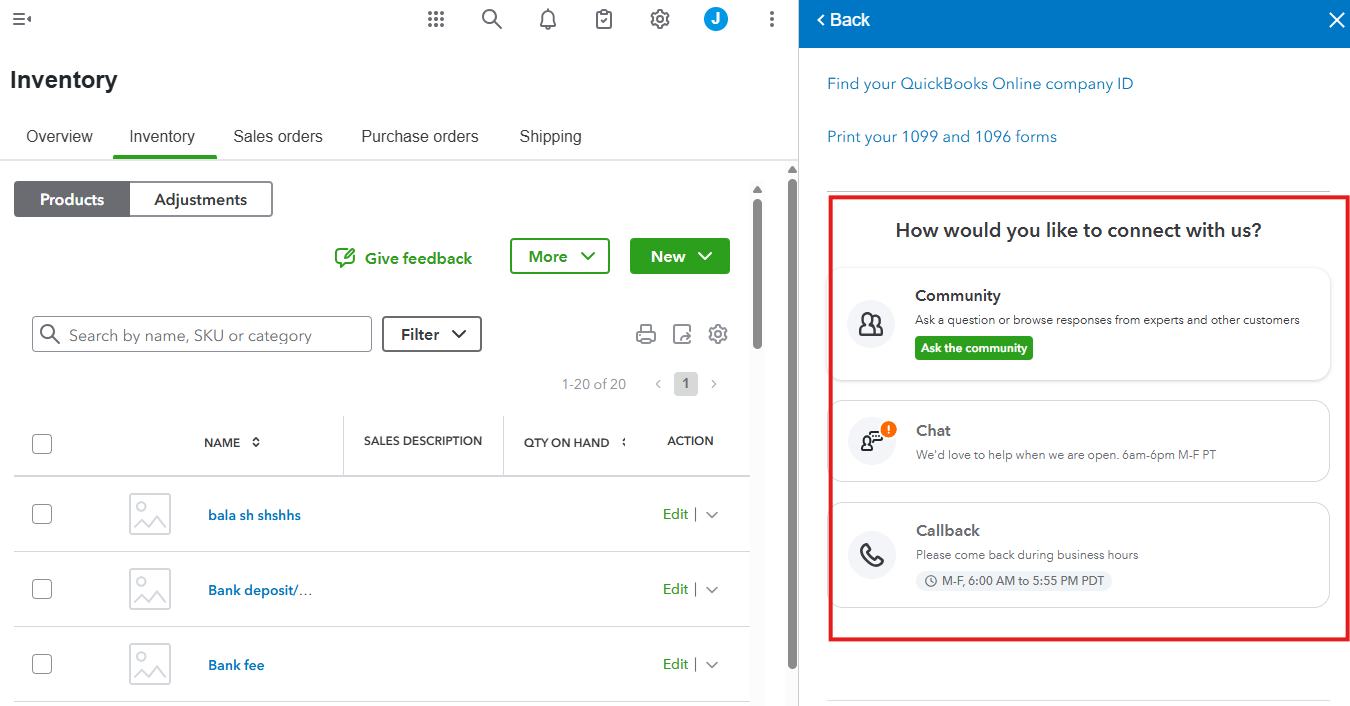This screenshot has height=706, width=1350.
Task: Check the box for Bank deposit row
Action: [42, 589]
